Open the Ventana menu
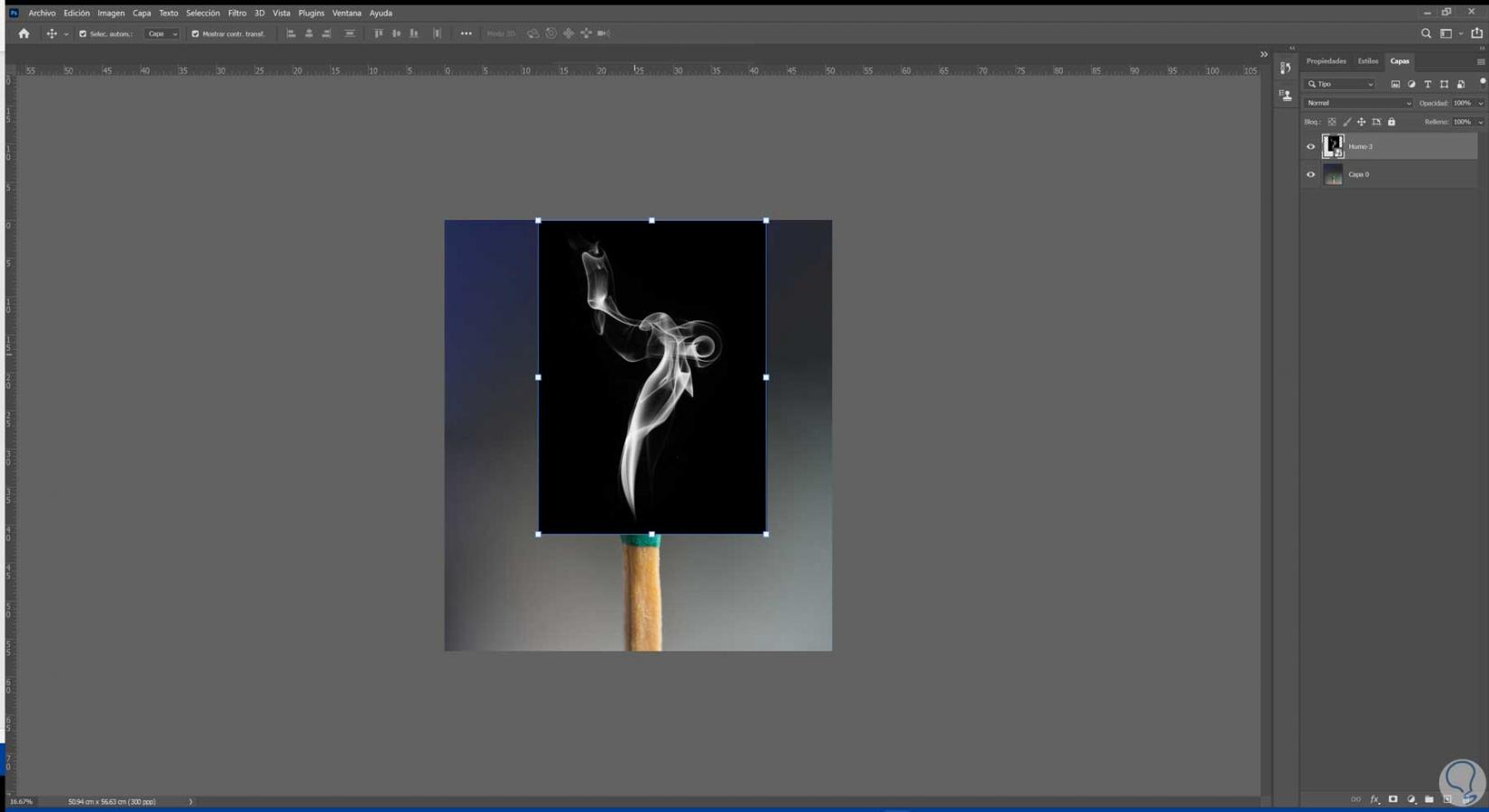The height and width of the screenshot is (812, 1489). [x=347, y=13]
